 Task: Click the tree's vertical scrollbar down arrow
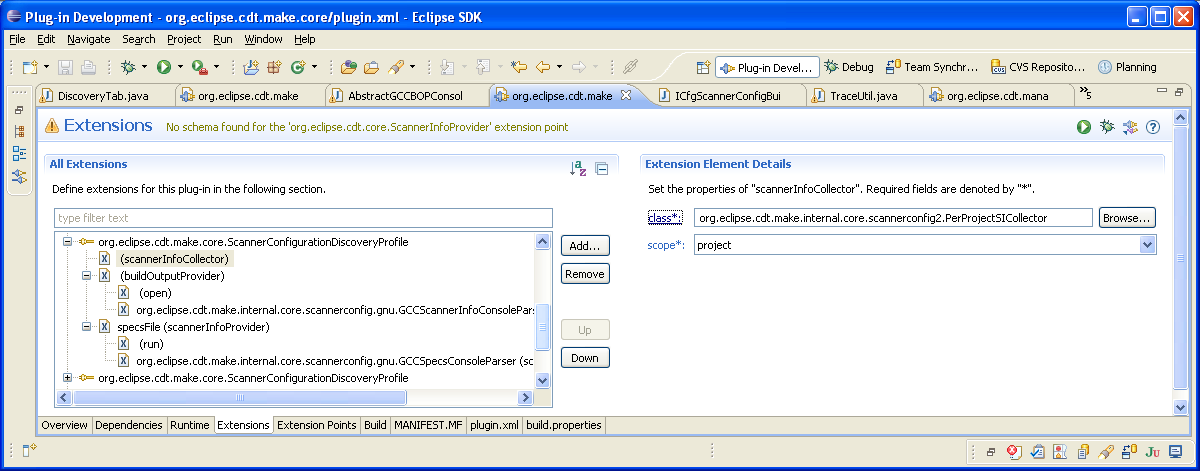(x=543, y=381)
